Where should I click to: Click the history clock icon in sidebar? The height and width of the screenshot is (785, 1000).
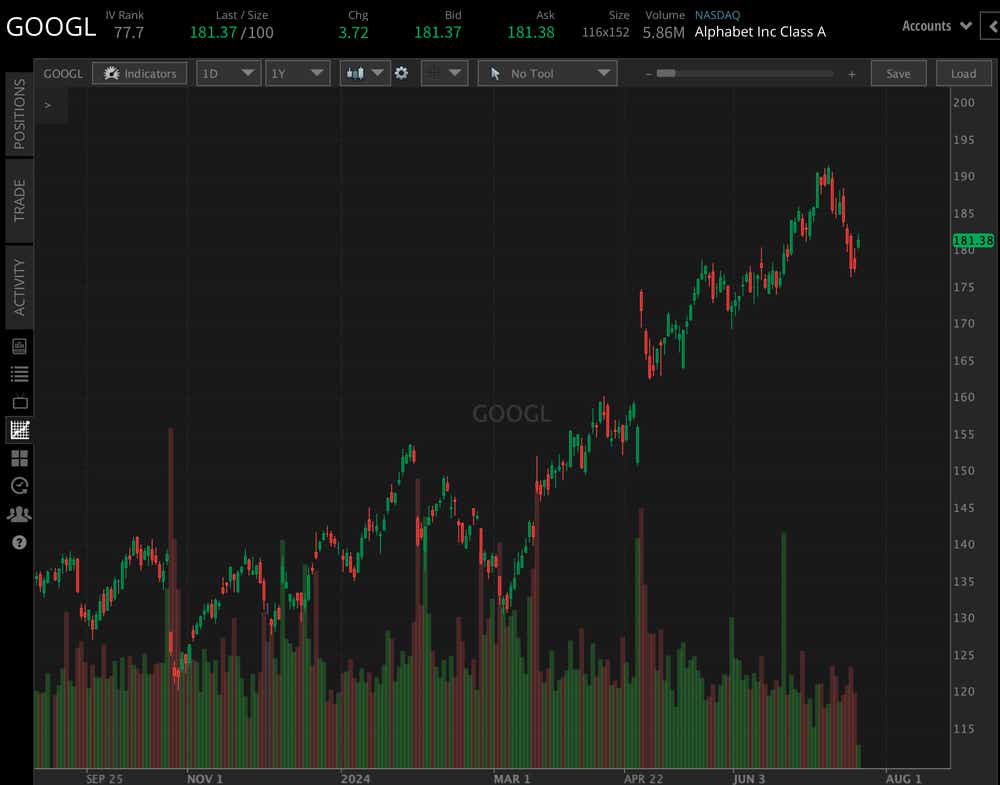click(16, 486)
